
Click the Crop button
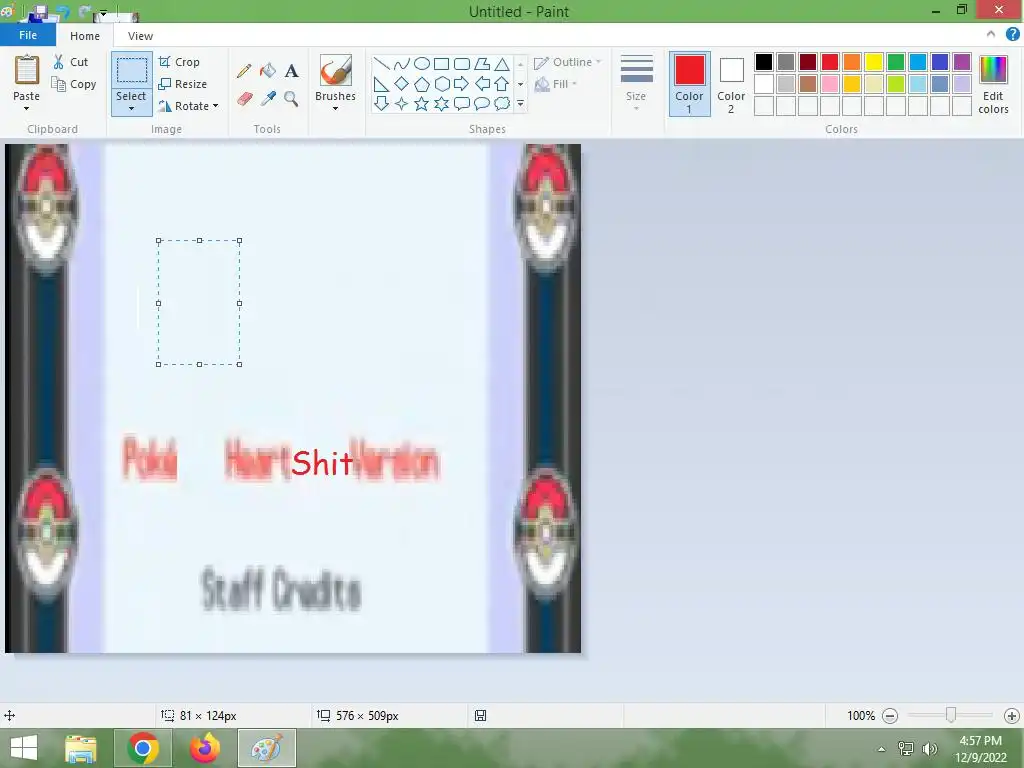tap(179, 62)
